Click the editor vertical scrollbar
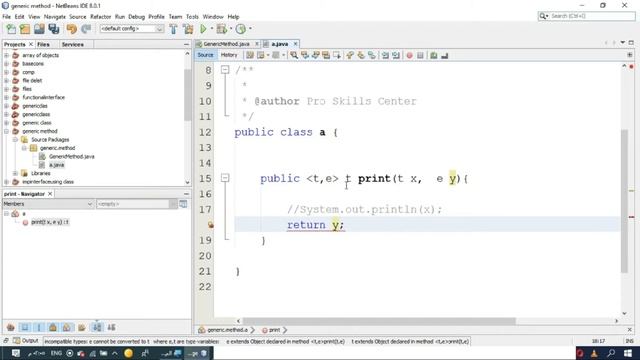 click(624, 201)
